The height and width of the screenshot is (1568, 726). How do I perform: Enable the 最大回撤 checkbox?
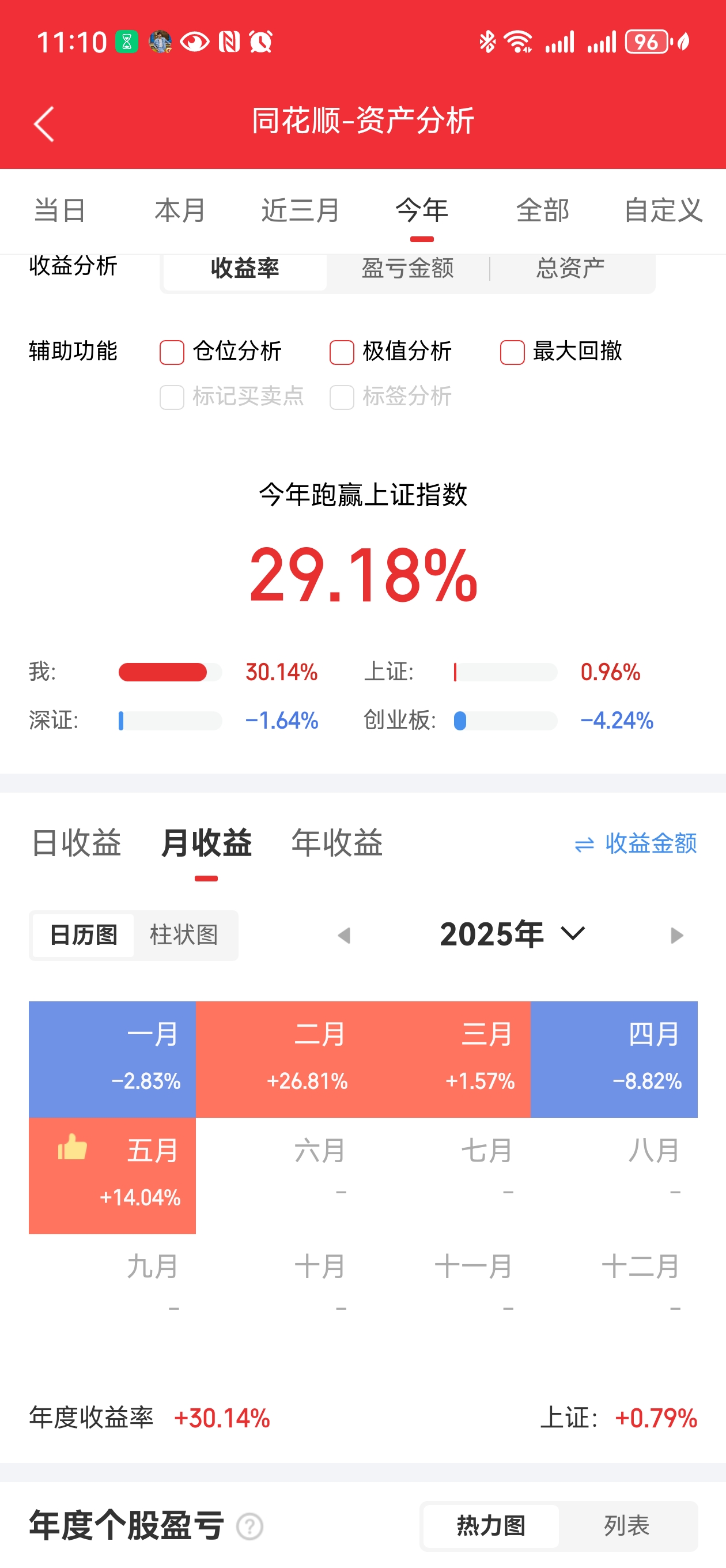pos(512,352)
